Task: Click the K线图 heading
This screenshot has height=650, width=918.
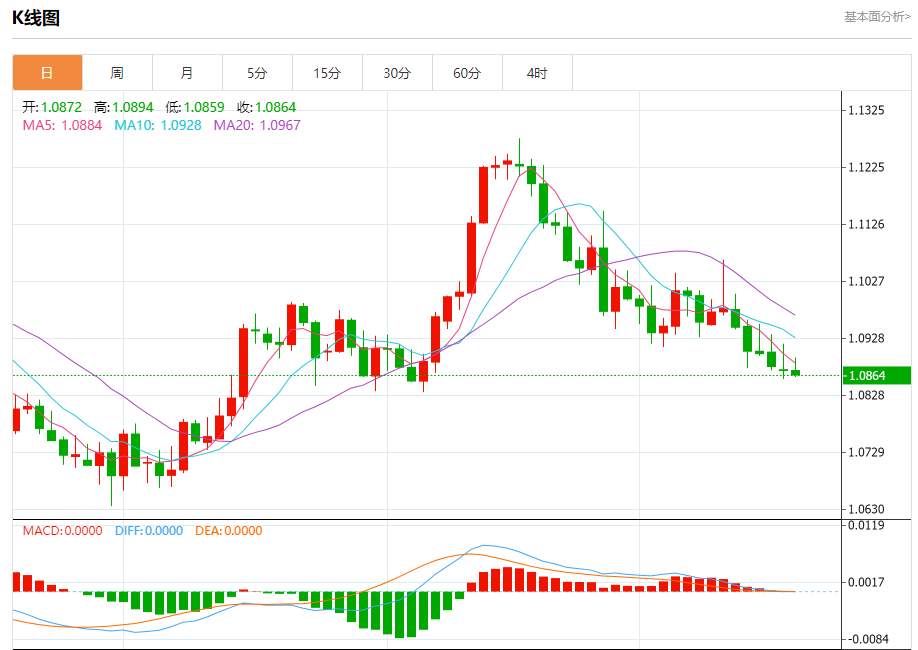Action: tap(36, 18)
